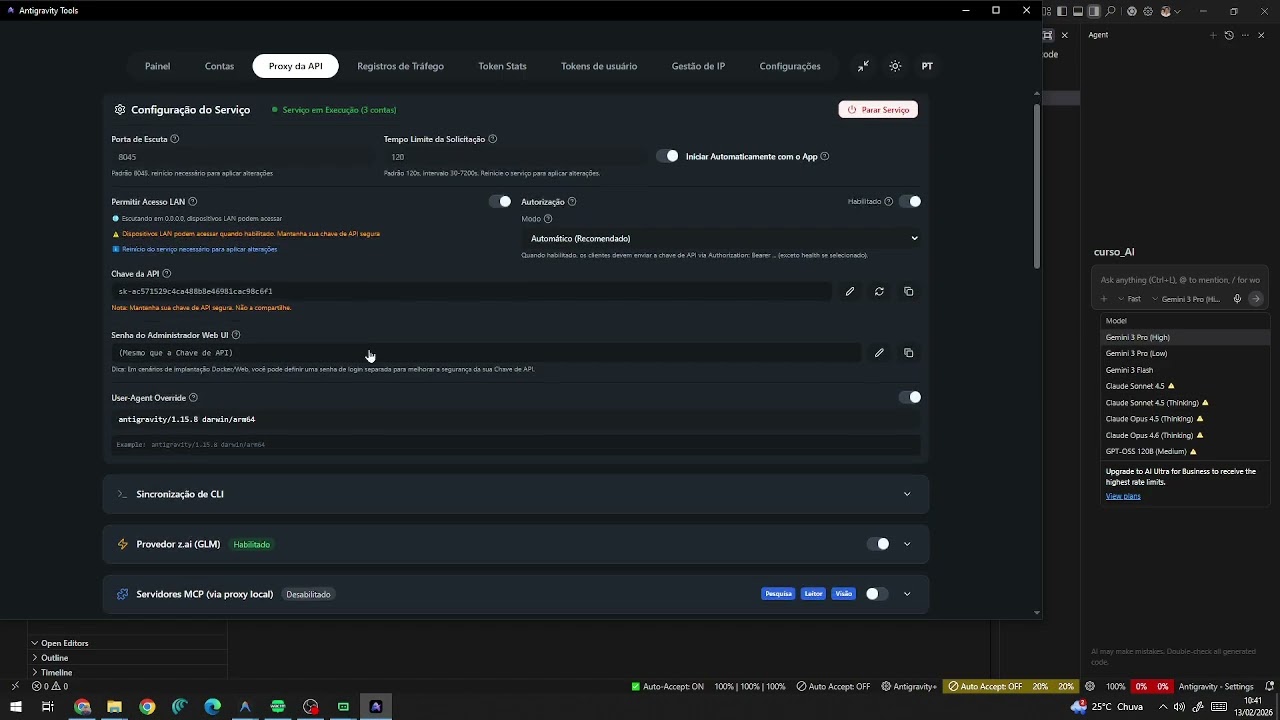Show help for the Modo setting
This screenshot has width=1280, height=720.
pos(548,219)
